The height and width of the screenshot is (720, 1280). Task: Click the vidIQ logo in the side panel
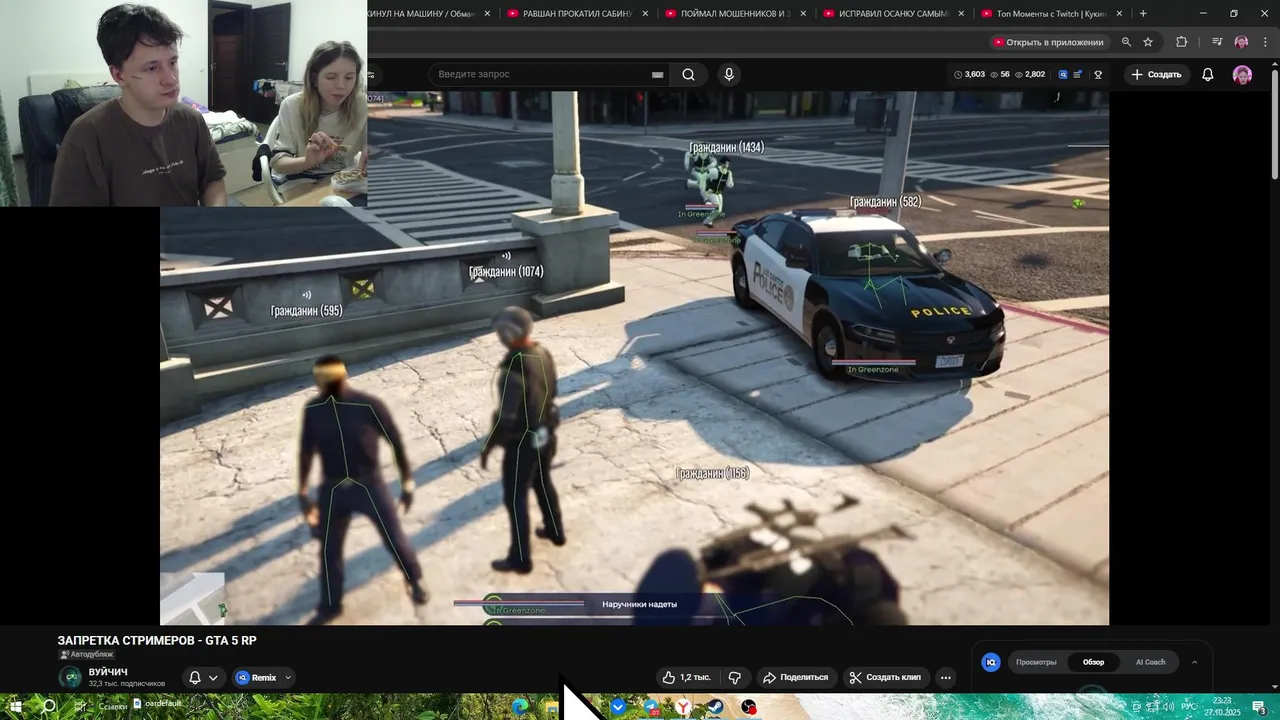pyautogui.click(x=991, y=662)
